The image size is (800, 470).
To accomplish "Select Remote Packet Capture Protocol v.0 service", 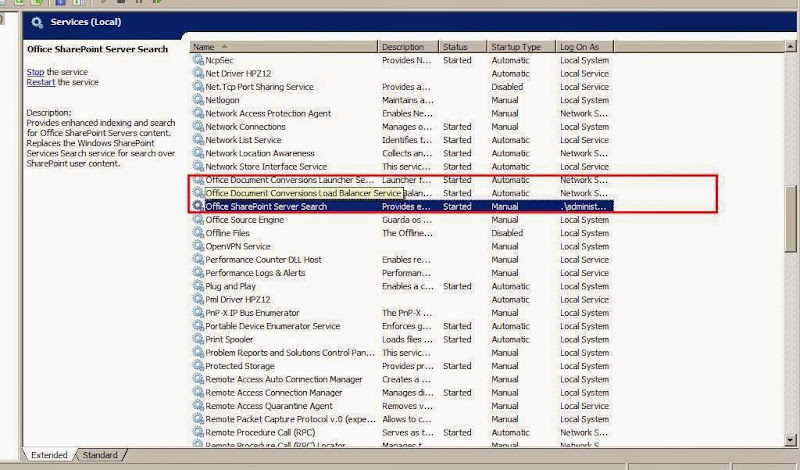I will (x=290, y=419).
